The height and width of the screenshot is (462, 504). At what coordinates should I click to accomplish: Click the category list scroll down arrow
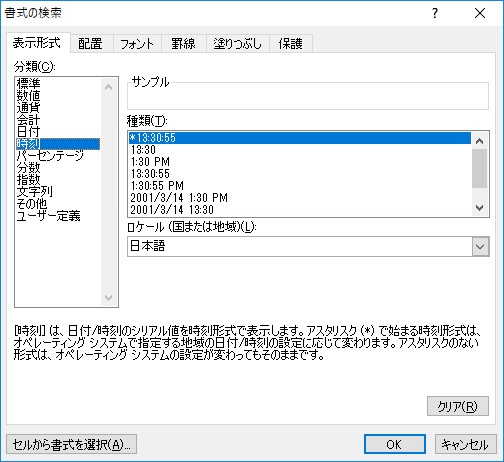click(109, 297)
